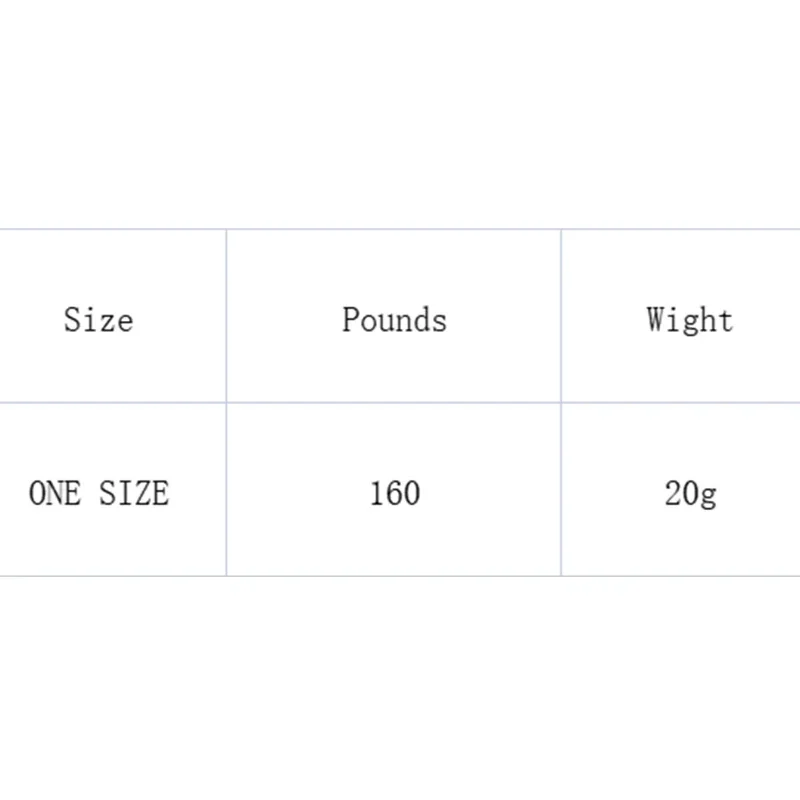Image resolution: width=800 pixels, height=800 pixels.
Task: Click where the row line crosses the Pounds/Wight divider
Action: 561,403
